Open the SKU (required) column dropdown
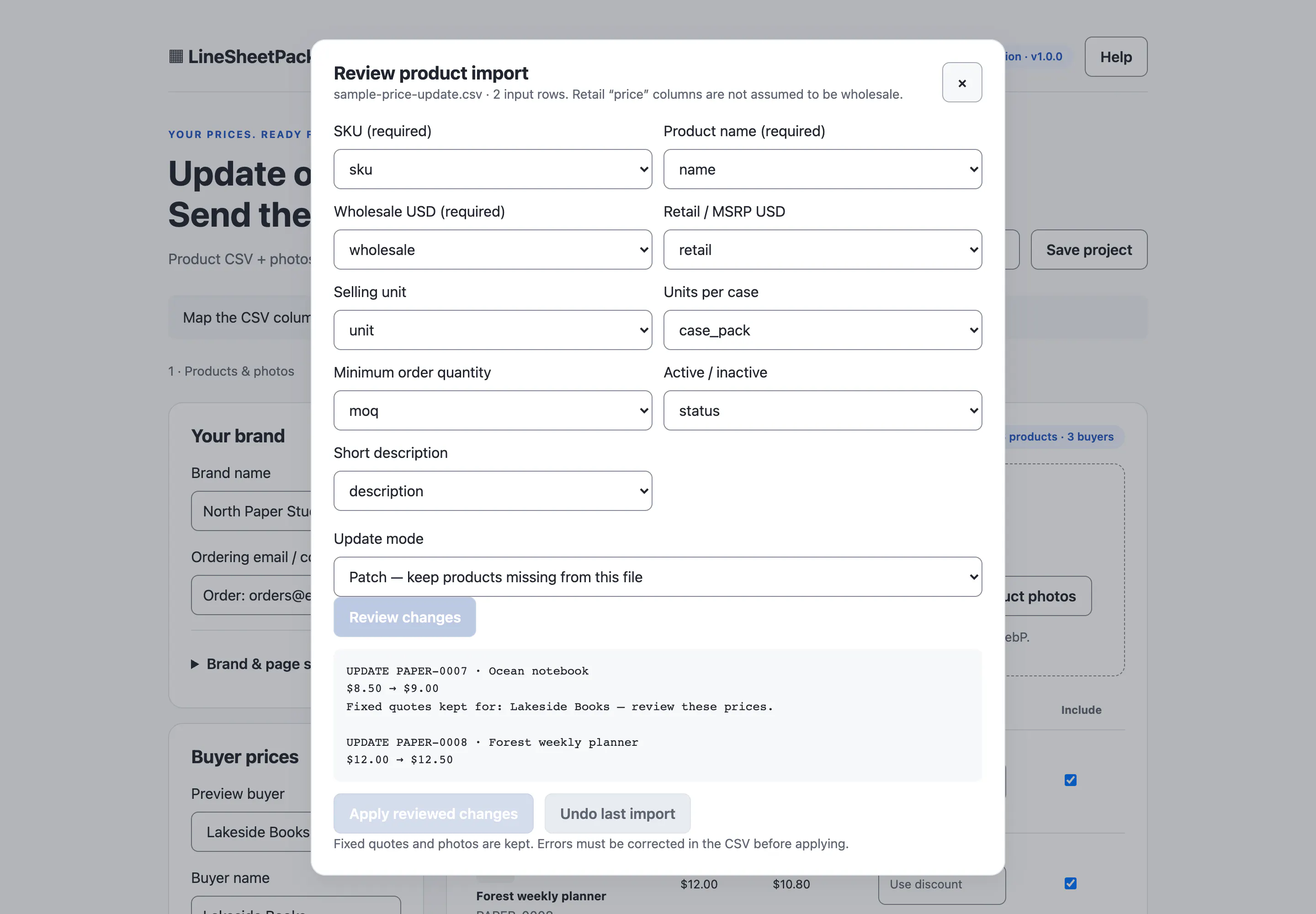 (493, 169)
